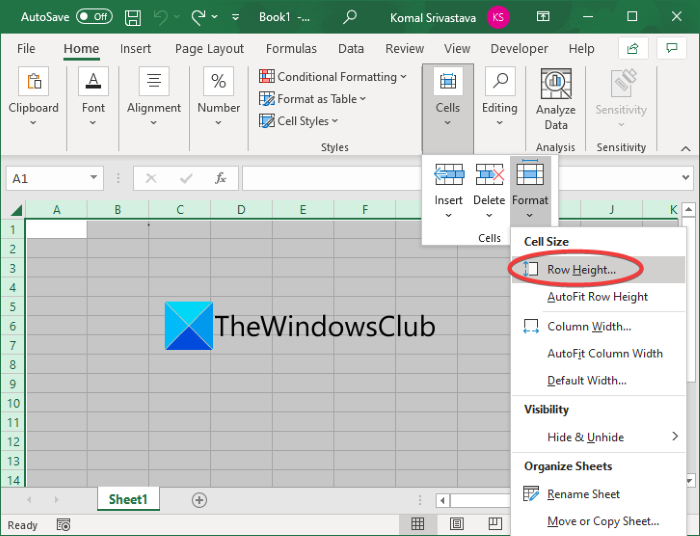Choose Rename Sheet option
This screenshot has height=536, width=700.
598,494
